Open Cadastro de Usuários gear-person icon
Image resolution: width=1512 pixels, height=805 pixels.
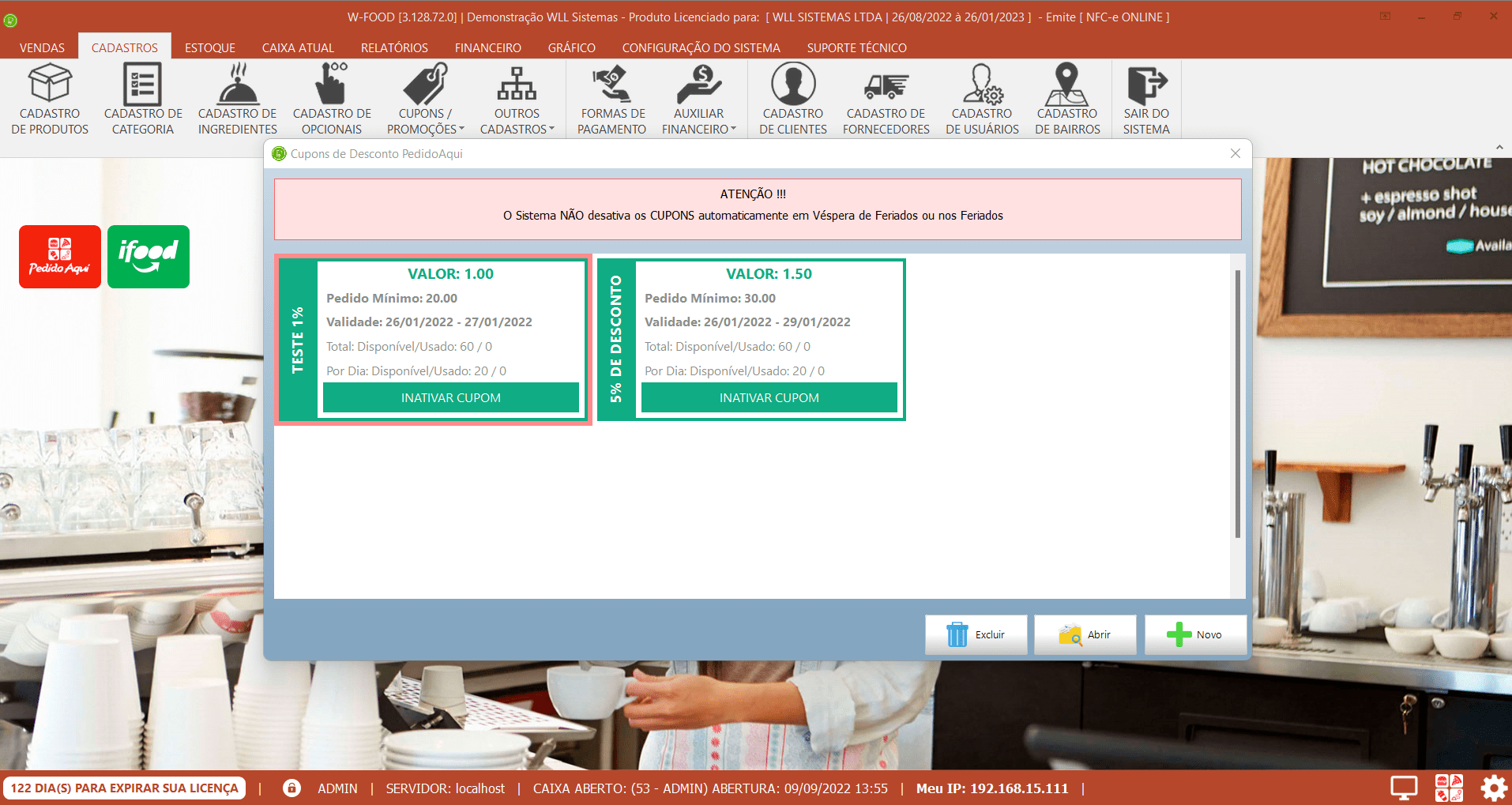982,84
